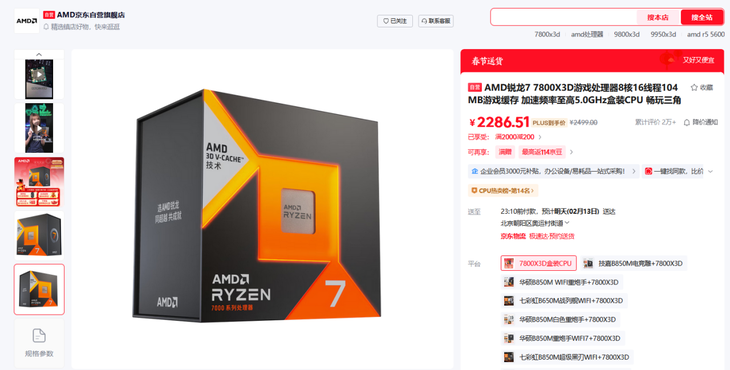Image resolution: width=730 pixels, height=370 pixels.
Task: Click 搜本店 search-this-store tab button
Action: pyautogui.click(x=658, y=18)
